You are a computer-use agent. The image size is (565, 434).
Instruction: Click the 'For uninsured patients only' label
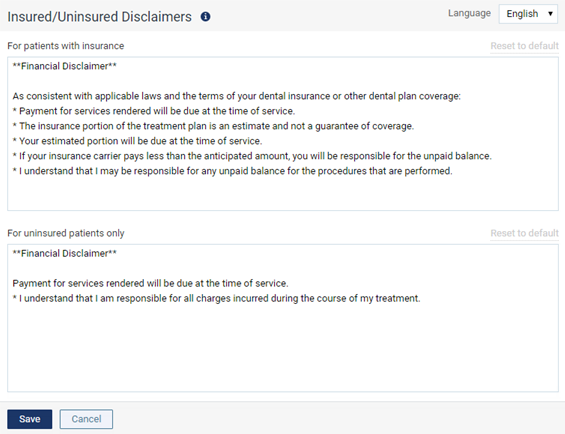click(66, 233)
